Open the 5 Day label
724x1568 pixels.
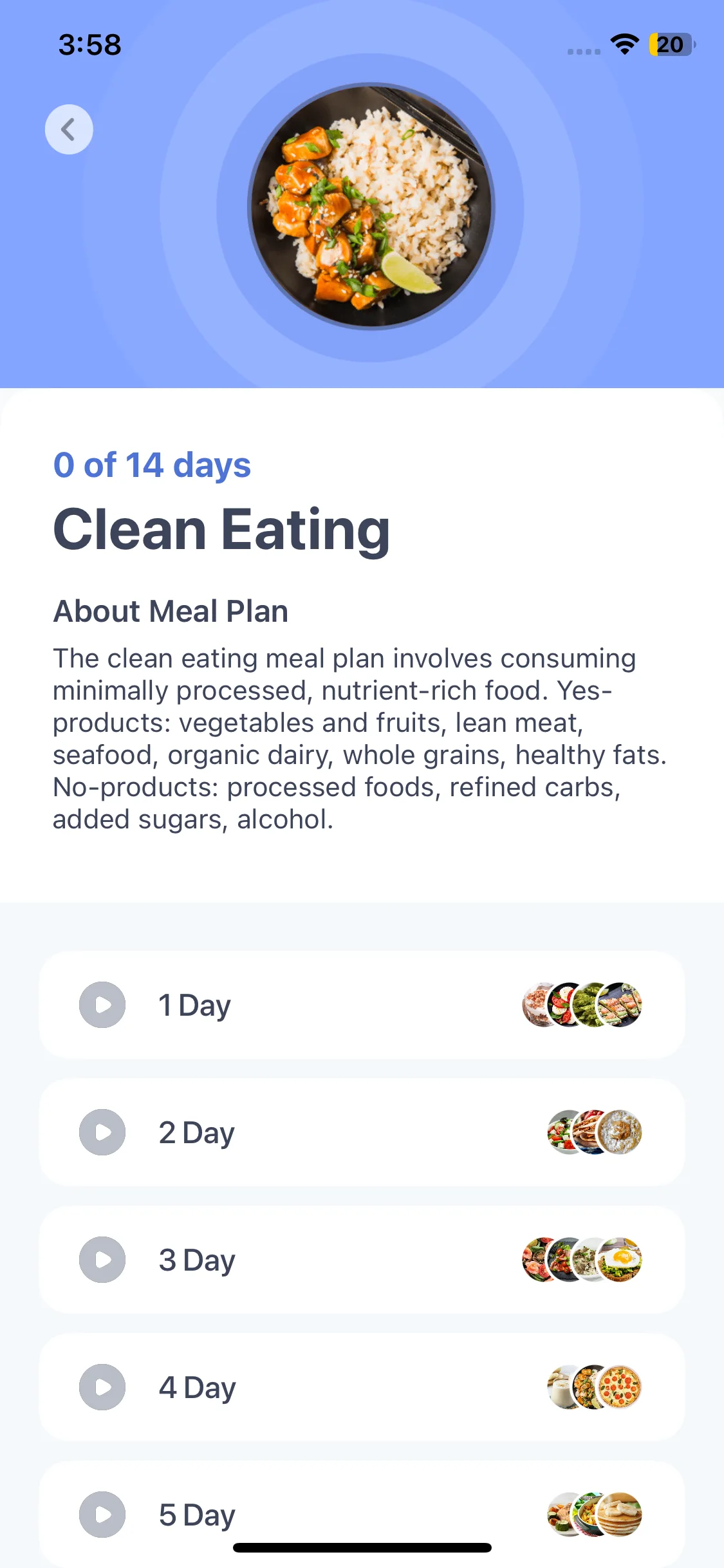click(x=197, y=1515)
